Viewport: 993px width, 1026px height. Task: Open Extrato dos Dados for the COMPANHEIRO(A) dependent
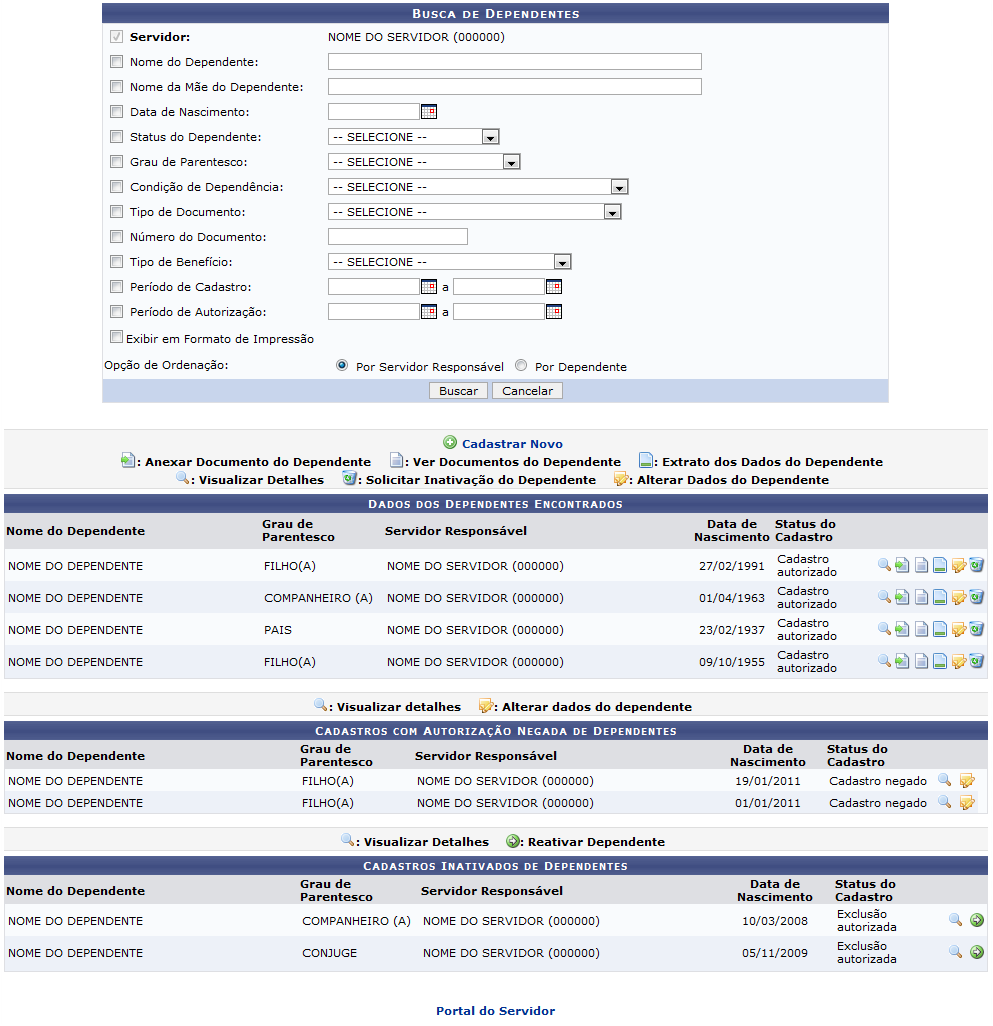pos(939,596)
